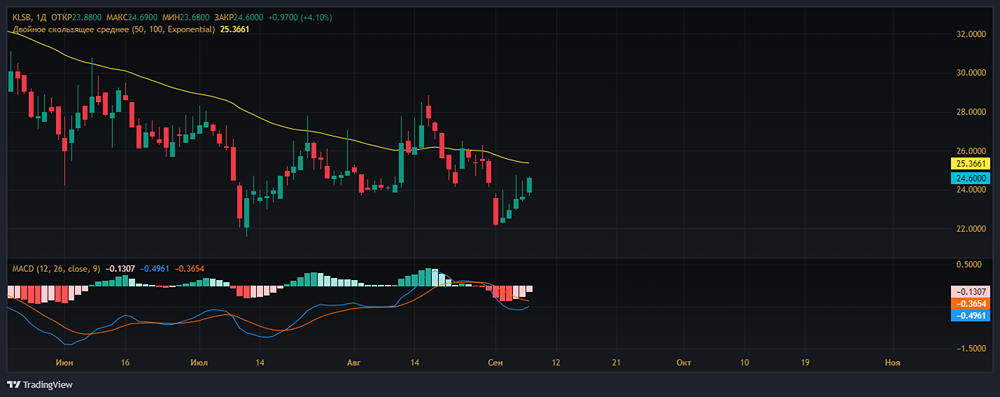1000x397 pixels.
Task: Click the Ноя date on time axis
Action: 893,363
